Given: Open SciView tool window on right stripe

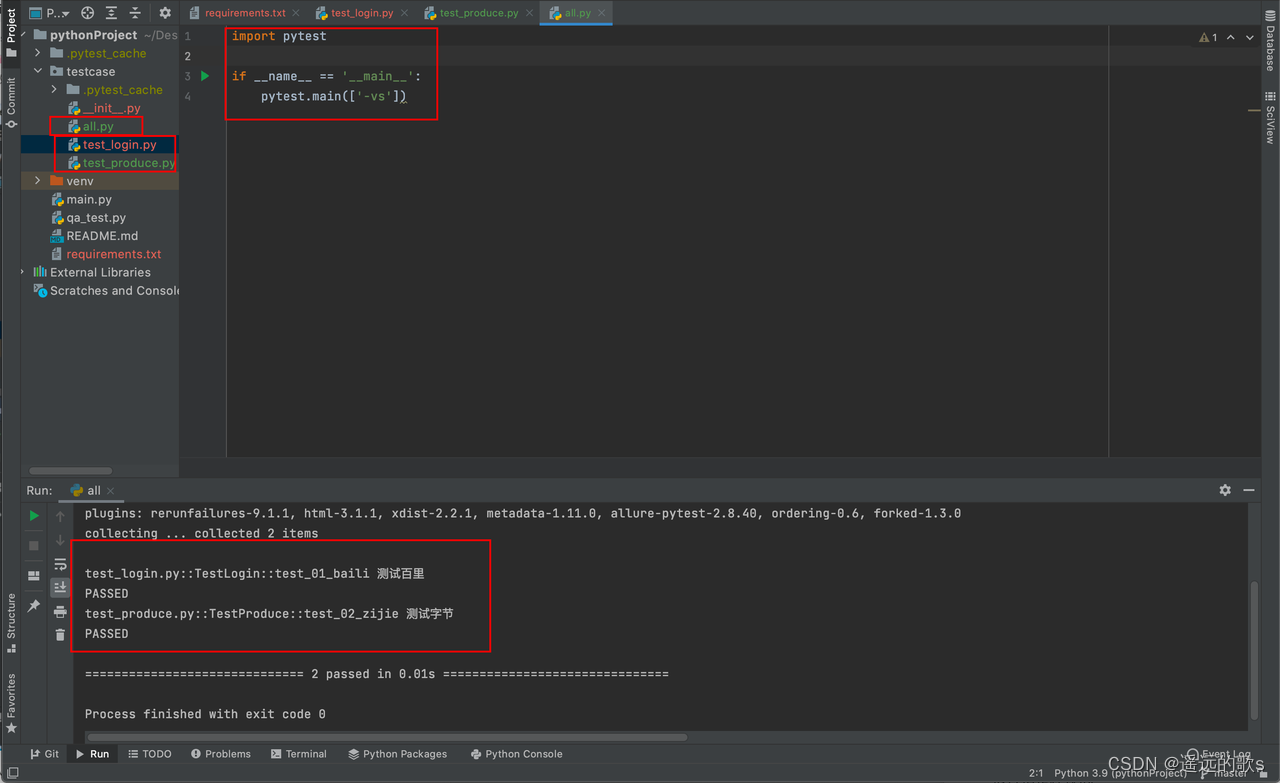Looking at the screenshot, I should click(x=1270, y=118).
